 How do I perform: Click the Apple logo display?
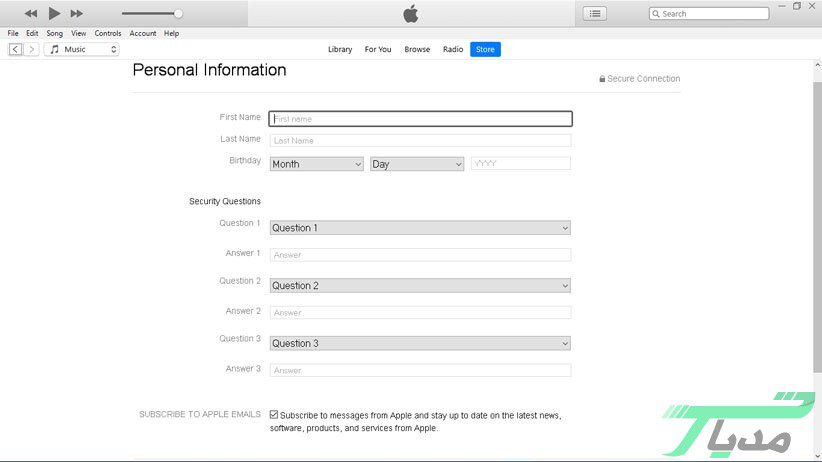tap(410, 13)
